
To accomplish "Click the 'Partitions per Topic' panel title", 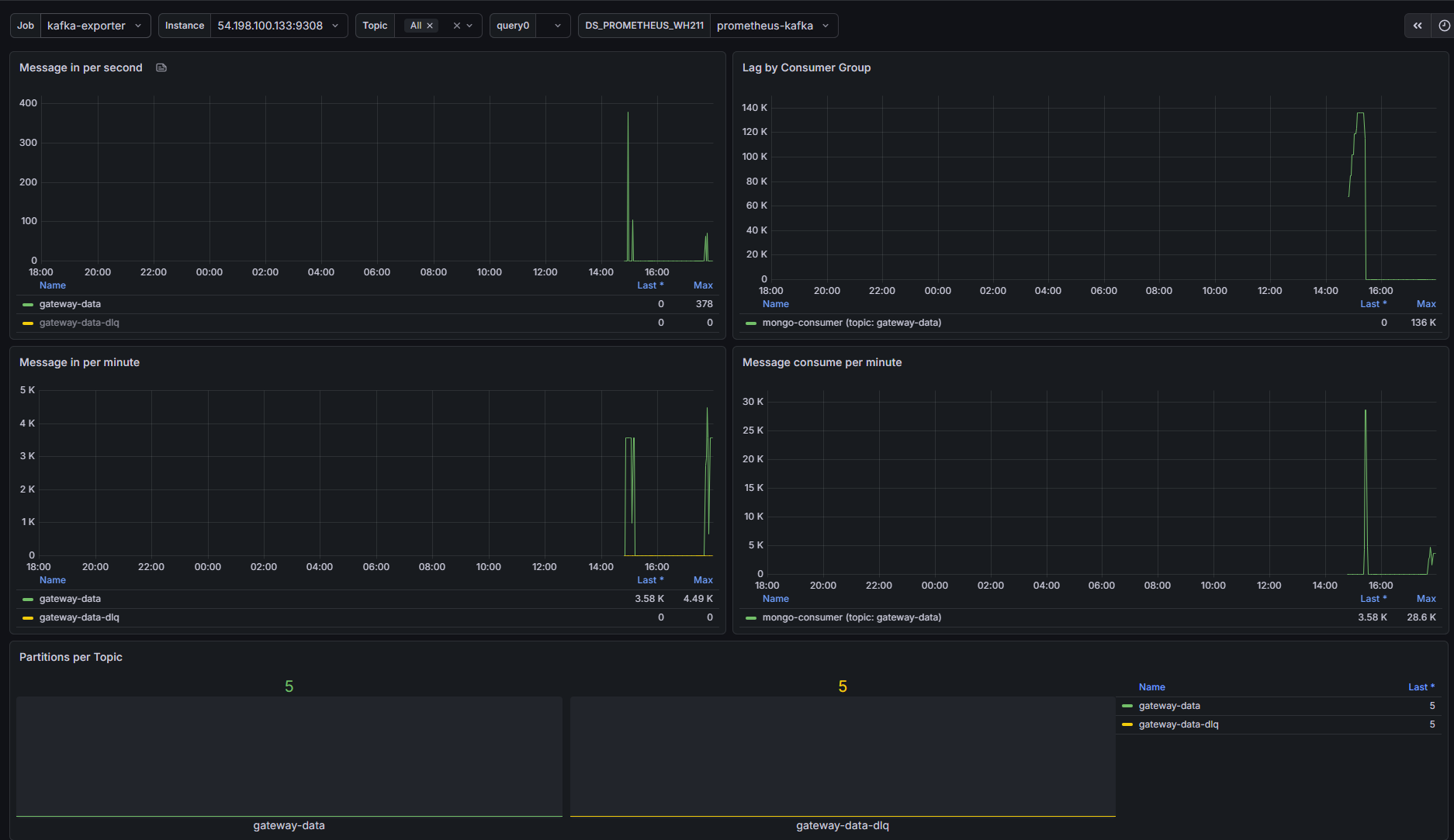I will (x=71, y=657).
